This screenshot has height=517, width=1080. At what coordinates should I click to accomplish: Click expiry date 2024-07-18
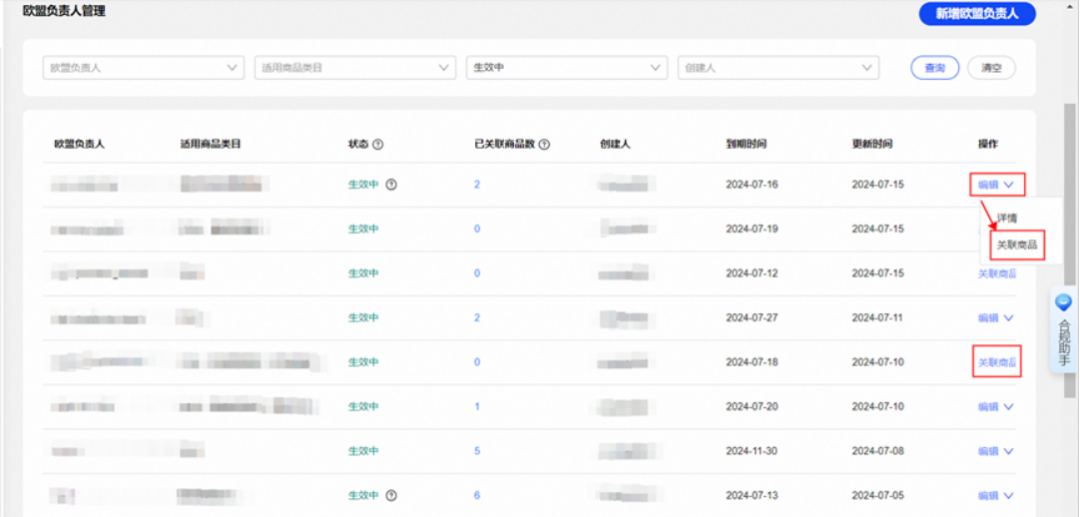[751, 362]
